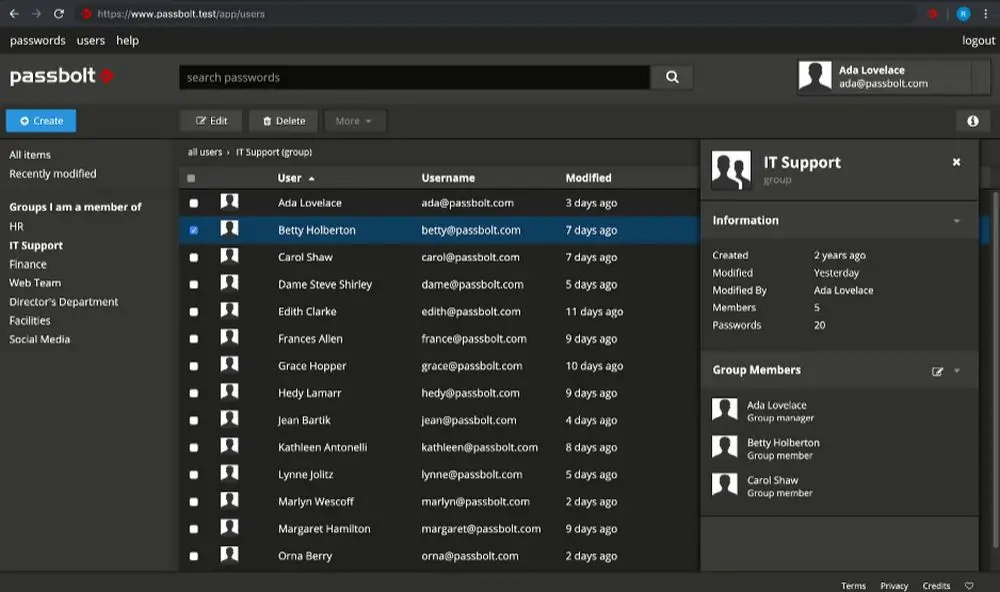The width and height of the screenshot is (1000, 592).
Task: Click the browser reload icon
Action: pyautogui.click(x=59, y=13)
